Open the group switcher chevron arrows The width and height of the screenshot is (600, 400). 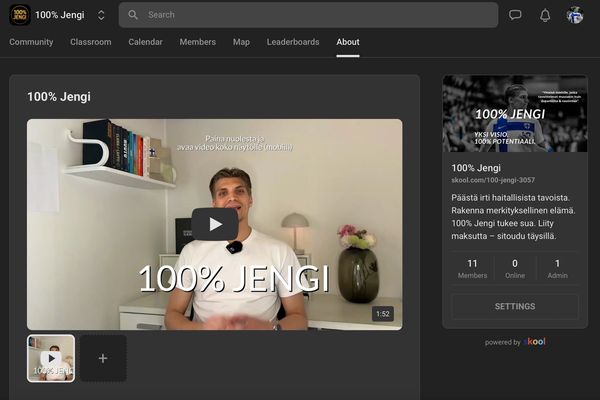(x=101, y=15)
